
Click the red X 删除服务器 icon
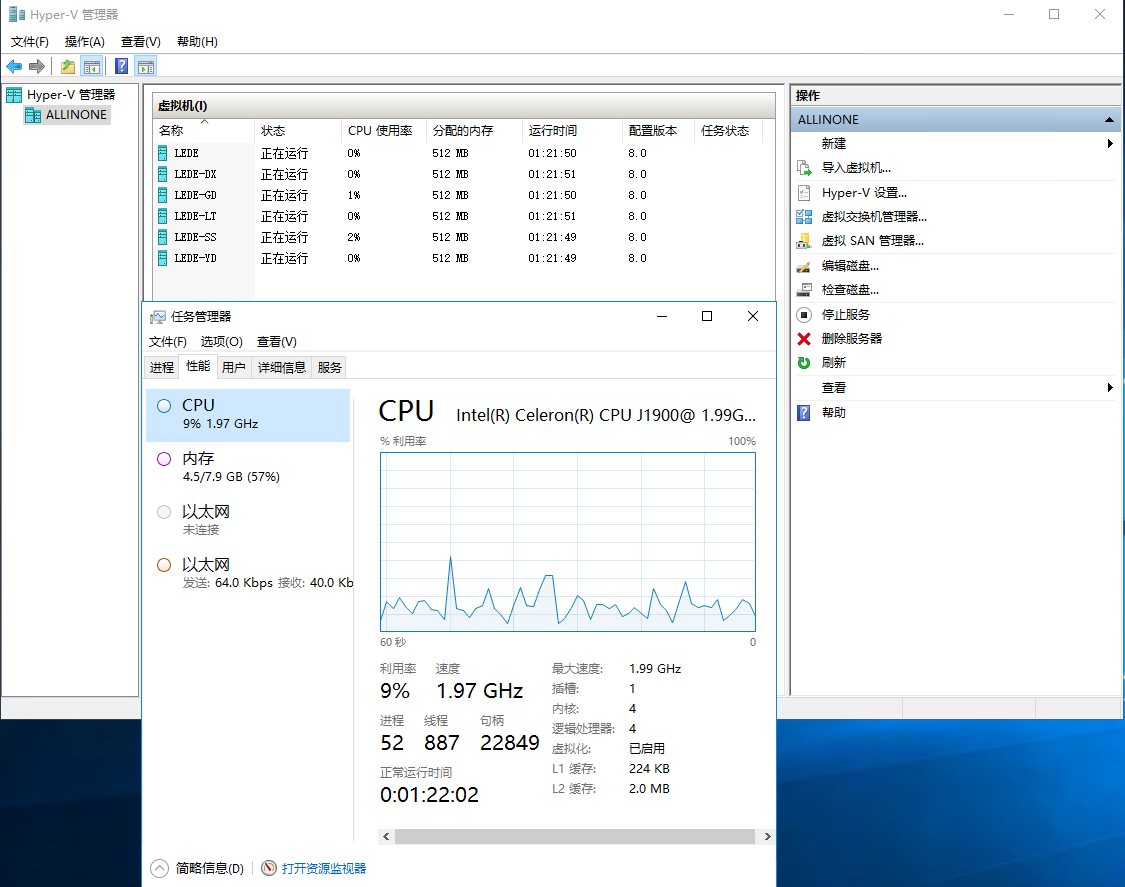pos(804,339)
